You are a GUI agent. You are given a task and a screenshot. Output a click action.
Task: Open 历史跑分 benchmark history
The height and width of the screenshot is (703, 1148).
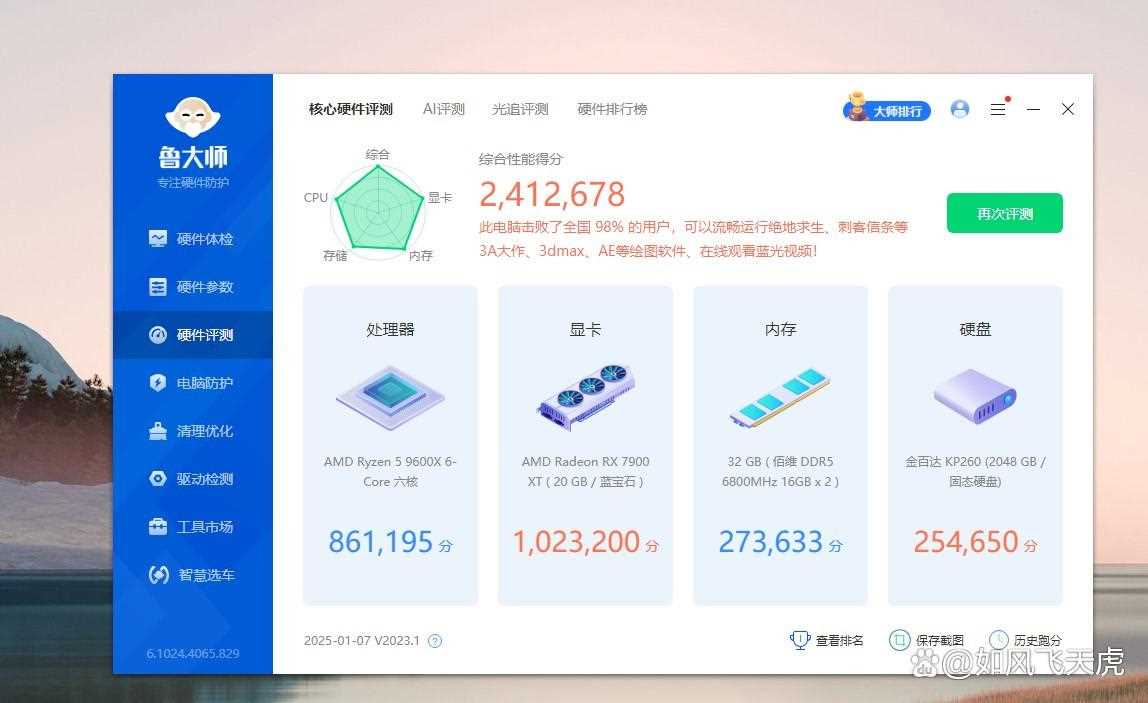(997, 639)
